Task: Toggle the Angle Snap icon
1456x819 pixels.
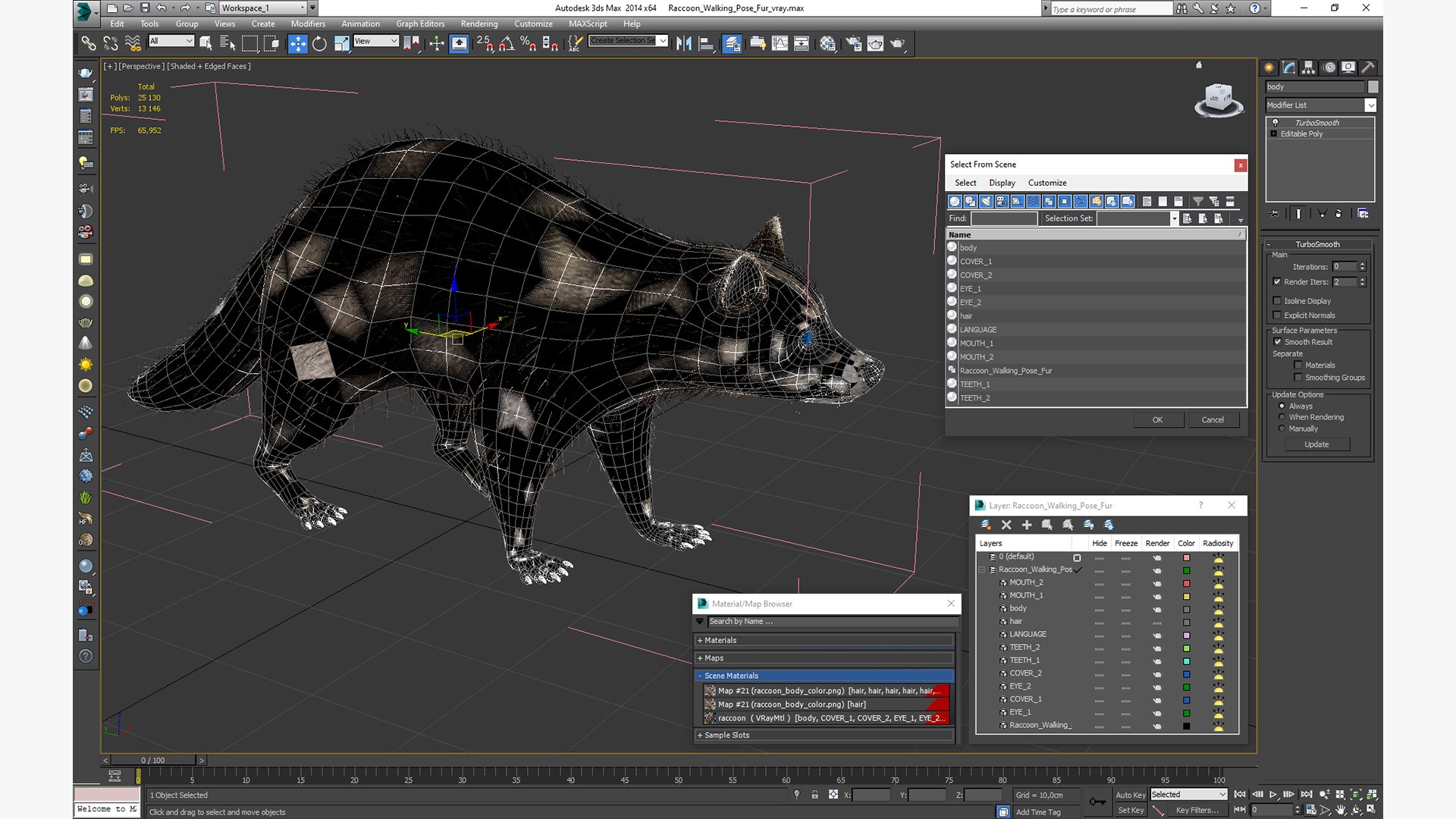Action: click(x=507, y=43)
